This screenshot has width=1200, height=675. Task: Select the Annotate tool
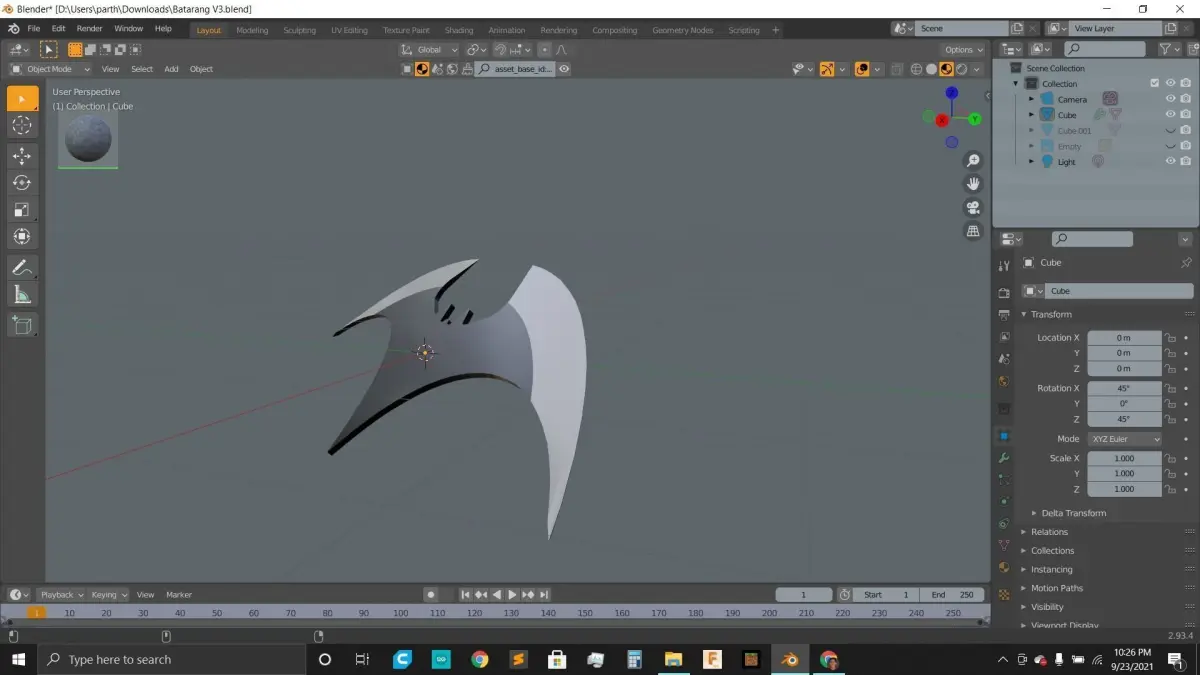pyautogui.click(x=22, y=268)
